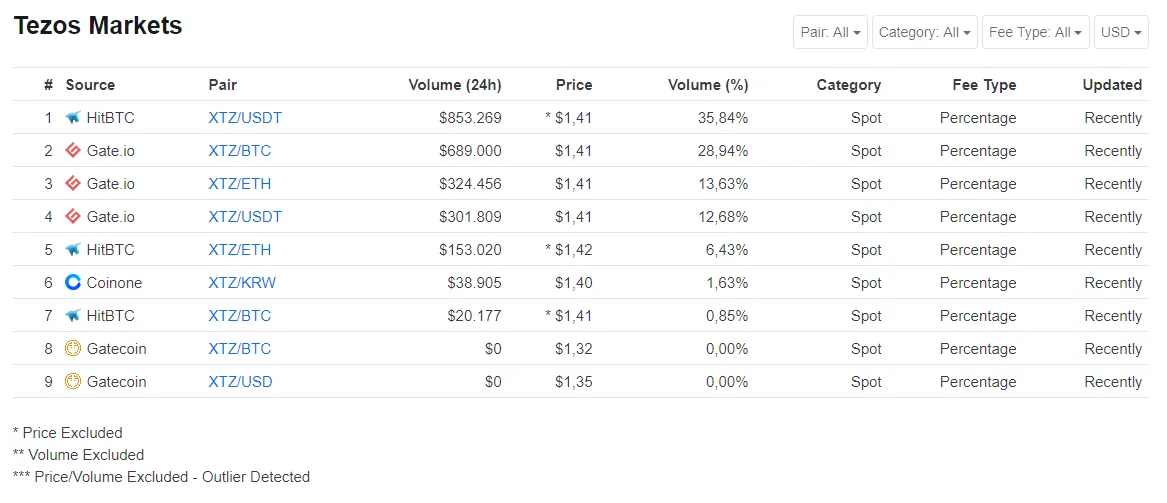Open the XTZ/USDT pair on HitBTC
The width and height of the screenshot is (1167, 503).
click(x=245, y=118)
